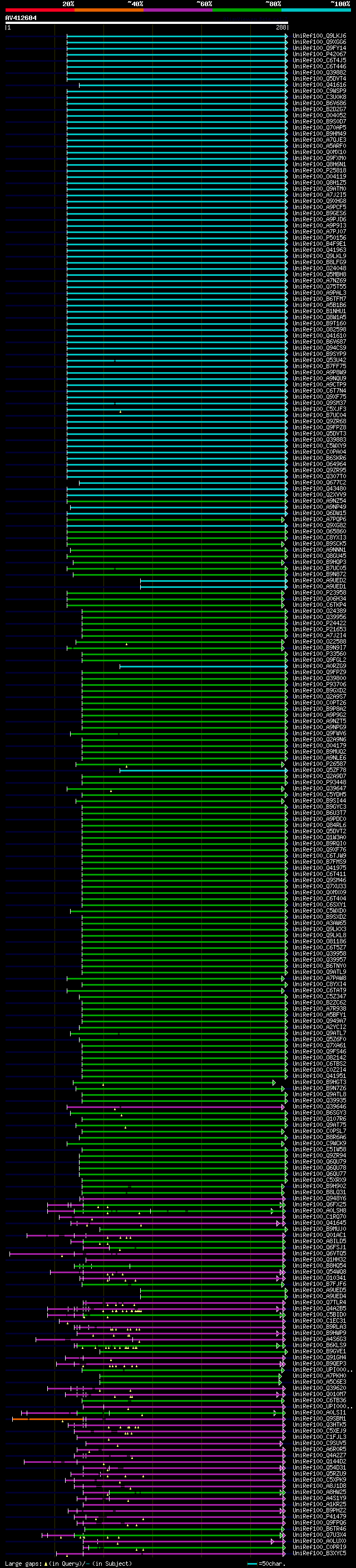The height and width of the screenshot is (1568, 356).
Task: Select the UniRef100_O04179 label
Action: tap(319, 746)
